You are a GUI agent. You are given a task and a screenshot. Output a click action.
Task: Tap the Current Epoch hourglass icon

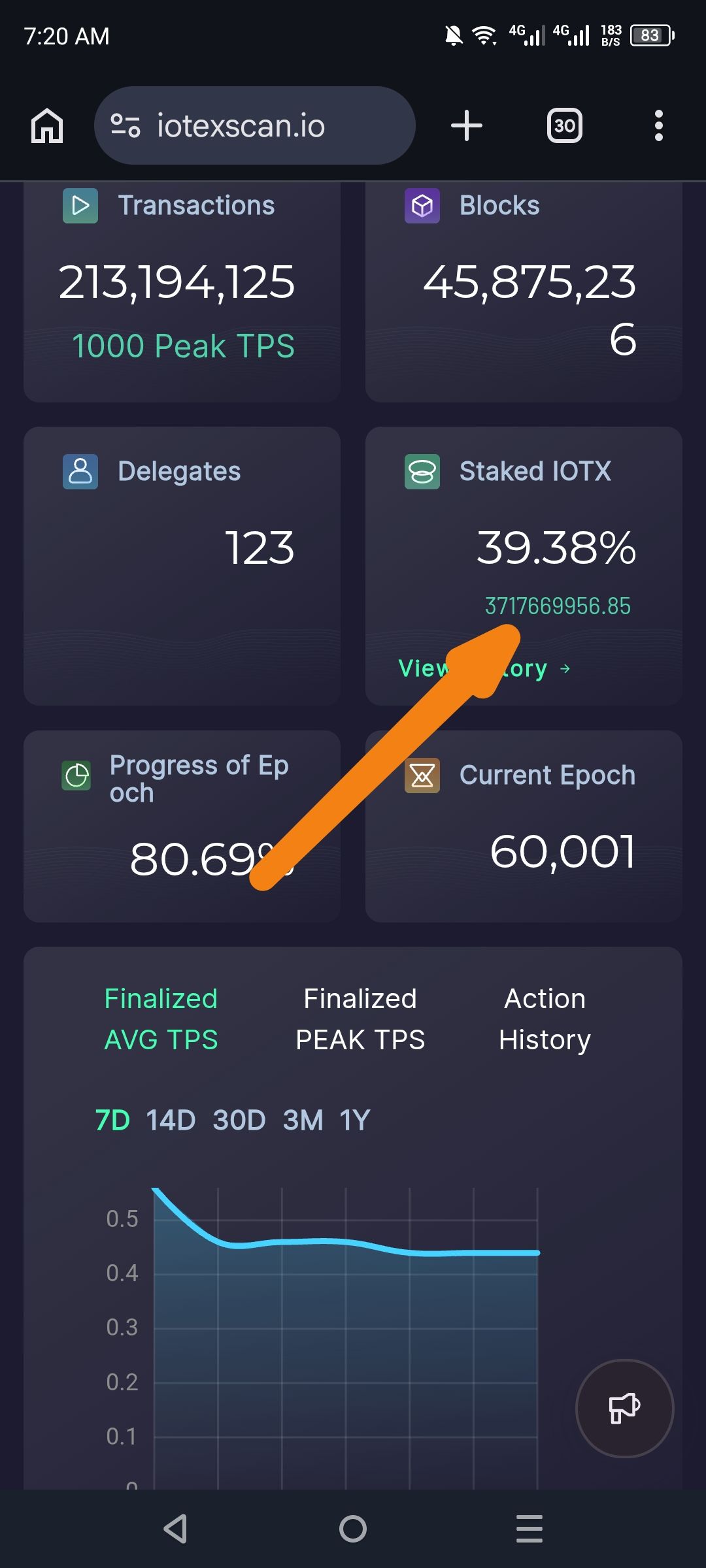tap(422, 776)
